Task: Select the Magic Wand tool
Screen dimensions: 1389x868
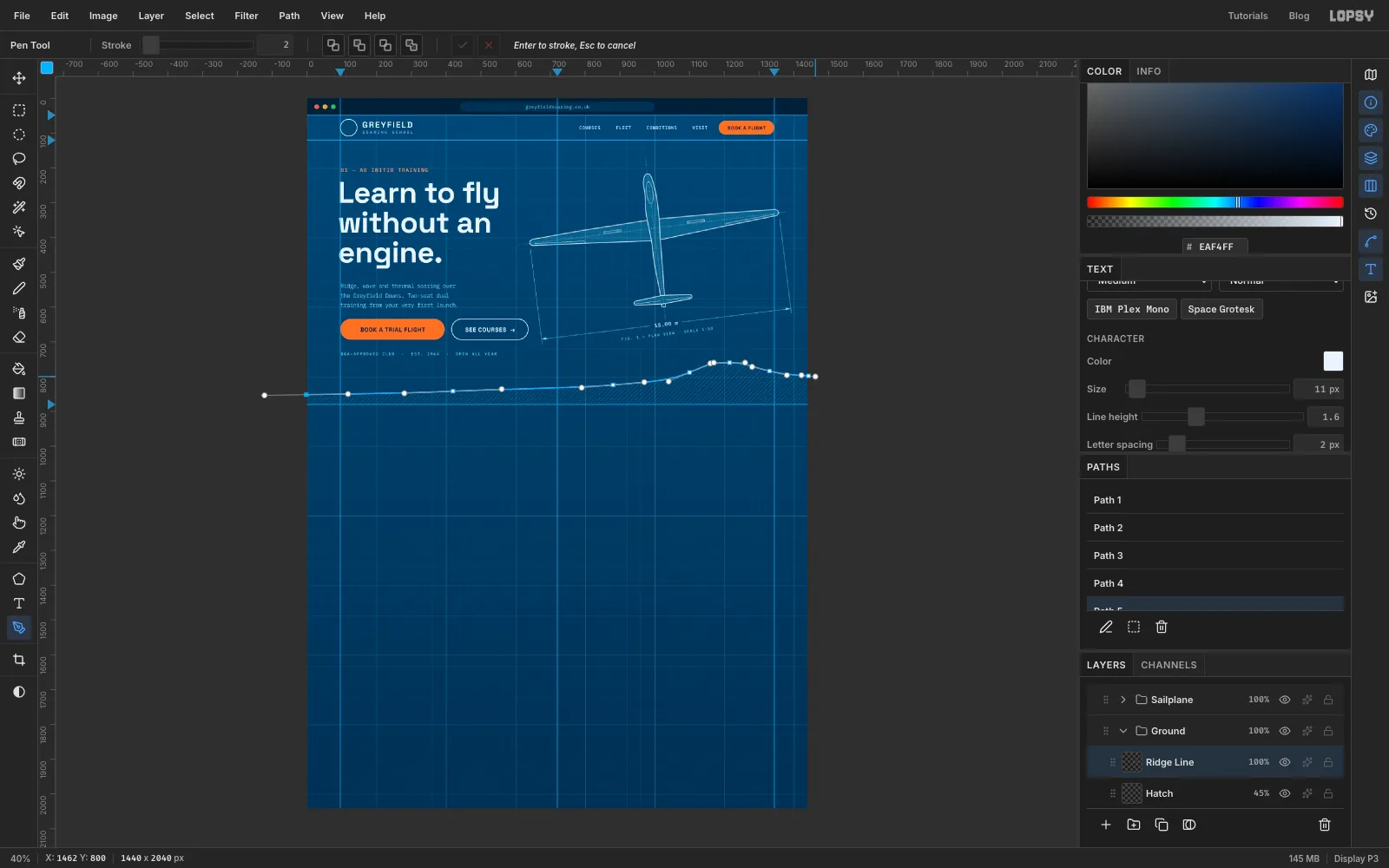Action: tap(18, 207)
